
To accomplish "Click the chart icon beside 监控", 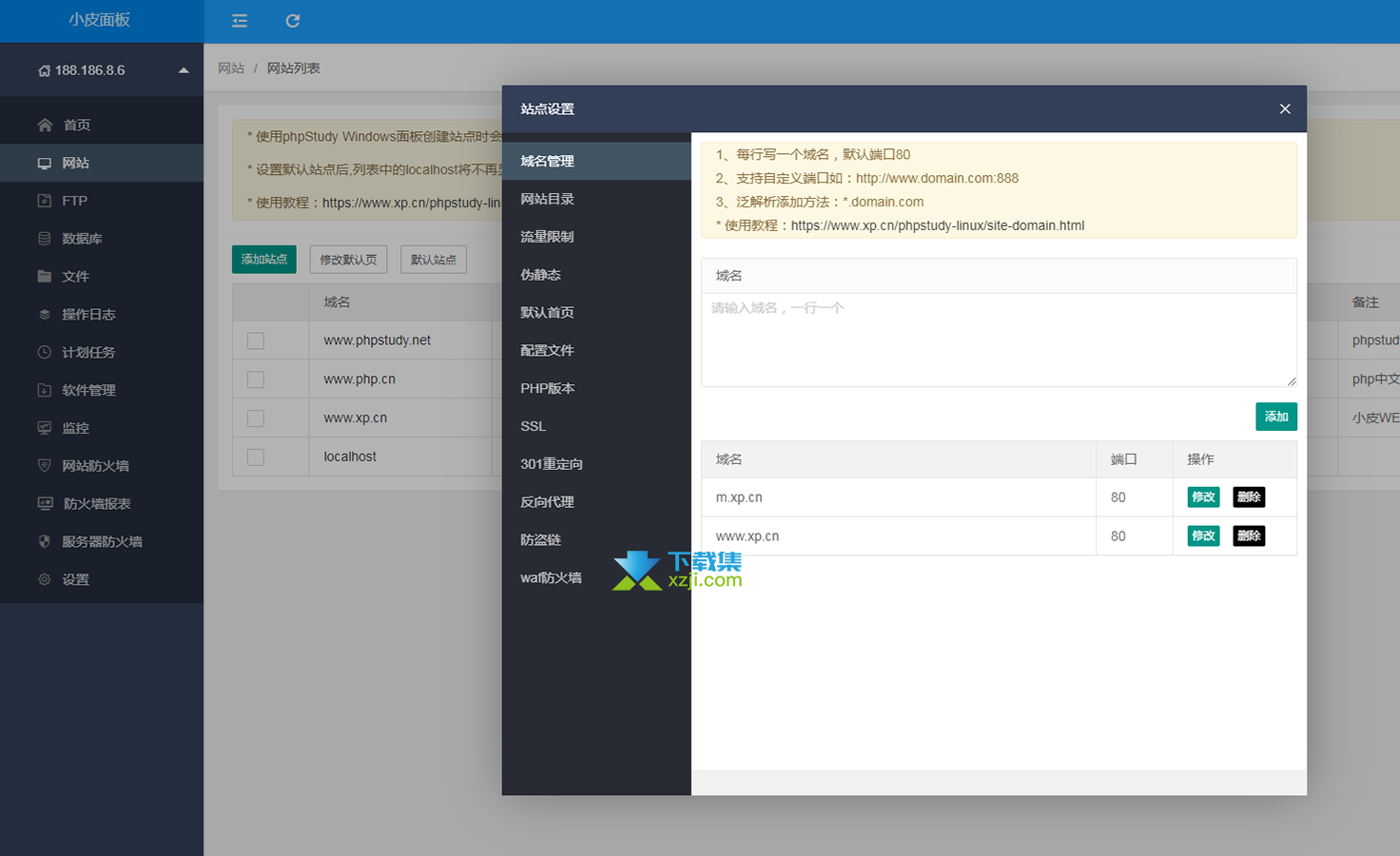I will coord(45,428).
